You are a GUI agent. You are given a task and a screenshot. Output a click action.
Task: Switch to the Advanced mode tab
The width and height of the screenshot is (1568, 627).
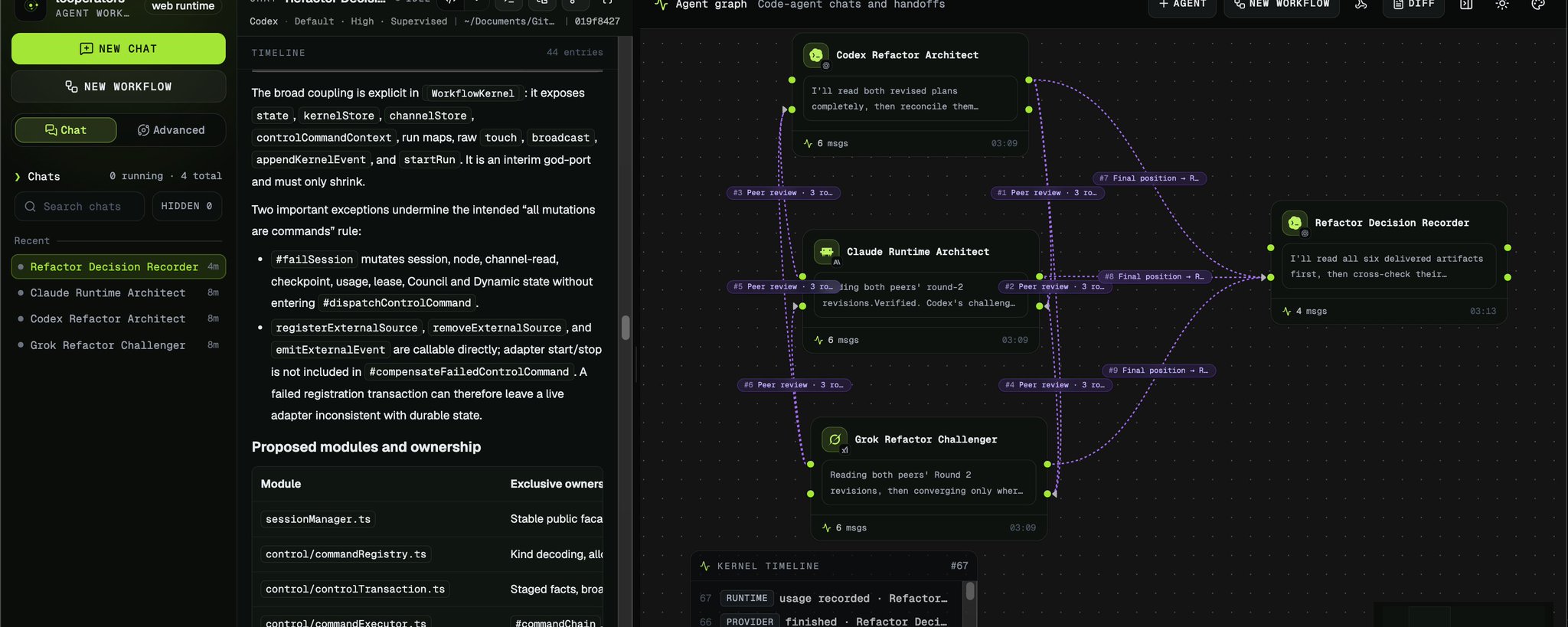pyautogui.click(x=171, y=130)
